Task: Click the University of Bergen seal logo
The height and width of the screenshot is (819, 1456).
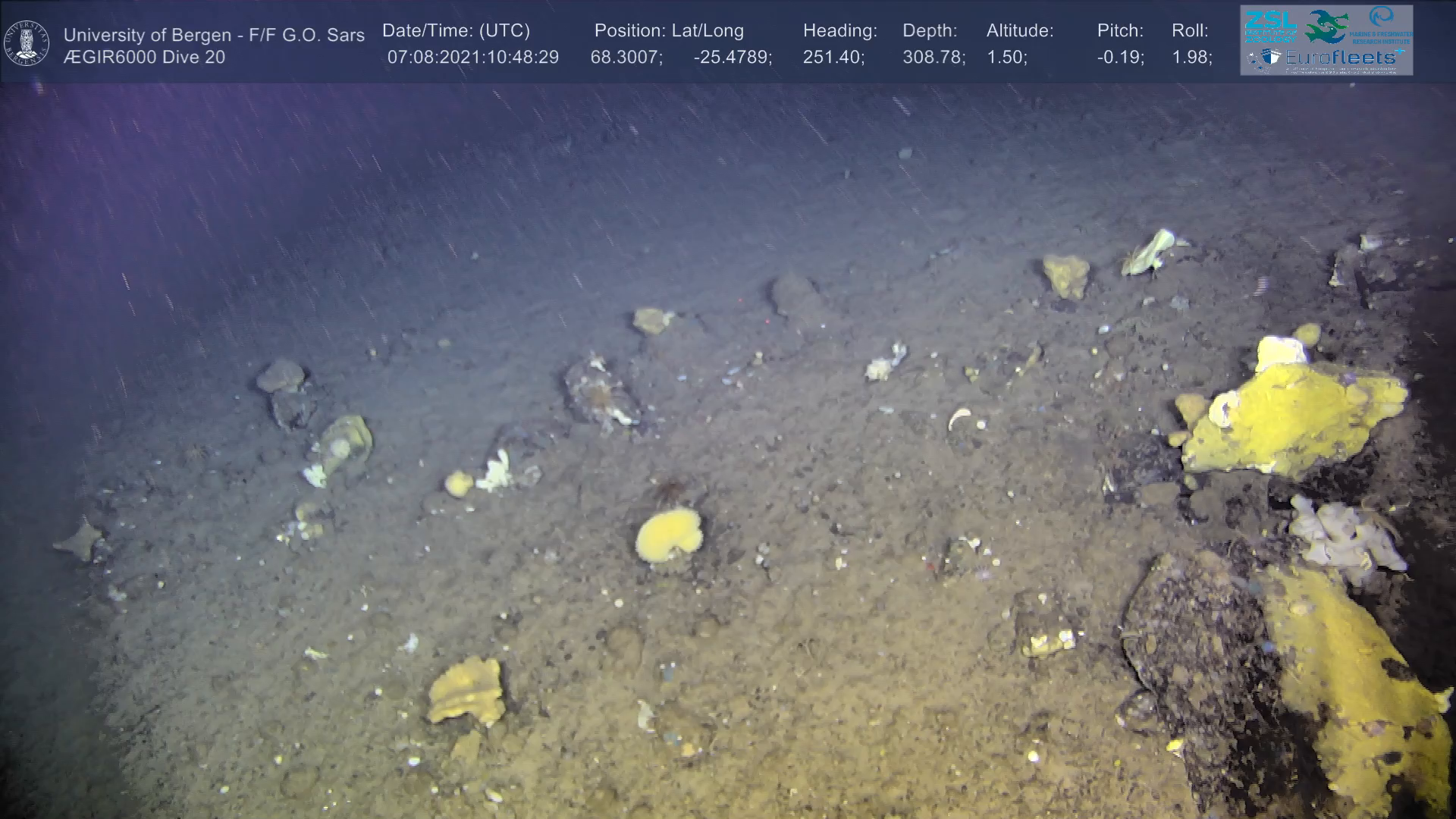Action: [x=27, y=43]
